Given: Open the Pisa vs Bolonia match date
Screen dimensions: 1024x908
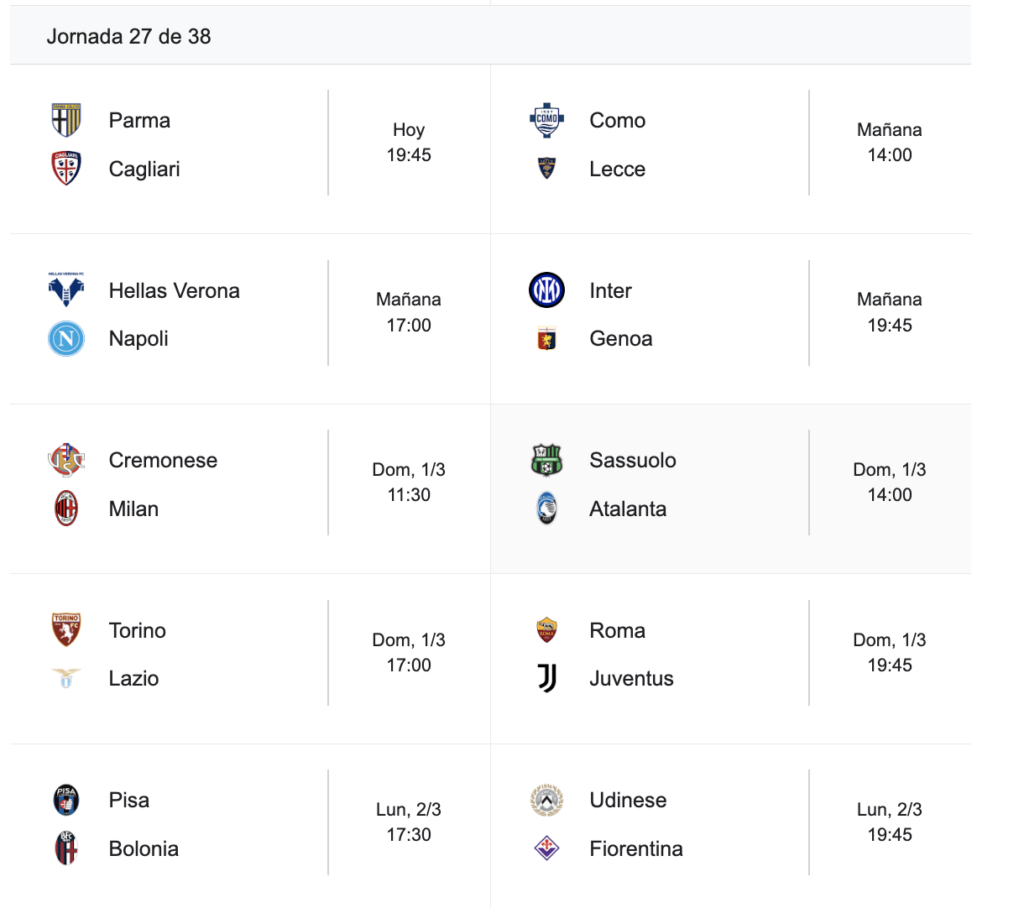Looking at the screenshot, I should point(409,809).
